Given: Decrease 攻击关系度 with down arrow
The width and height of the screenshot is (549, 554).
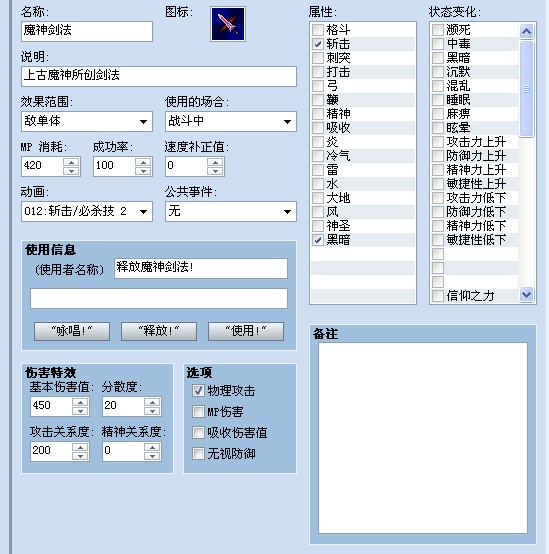Looking at the screenshot, I should 80,456.
